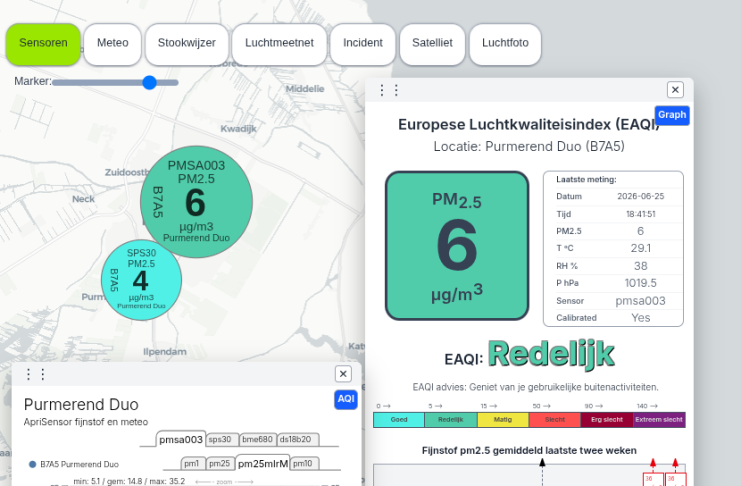Close the EAQI panel
Screen dimensions: 741x486
pos(675,89)
